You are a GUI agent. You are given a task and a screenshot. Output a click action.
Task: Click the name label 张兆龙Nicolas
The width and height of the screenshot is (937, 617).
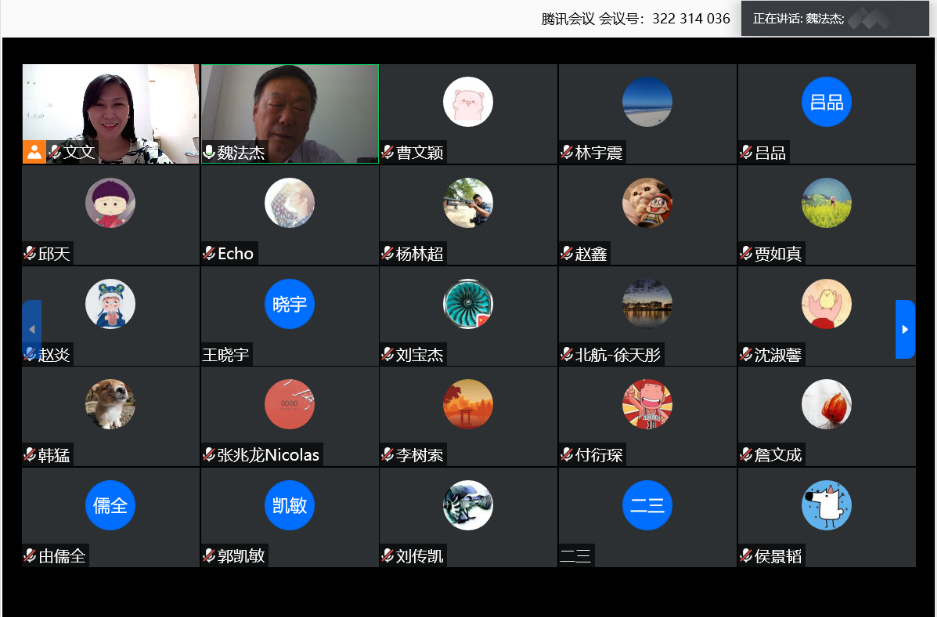[x=268, y=455]
